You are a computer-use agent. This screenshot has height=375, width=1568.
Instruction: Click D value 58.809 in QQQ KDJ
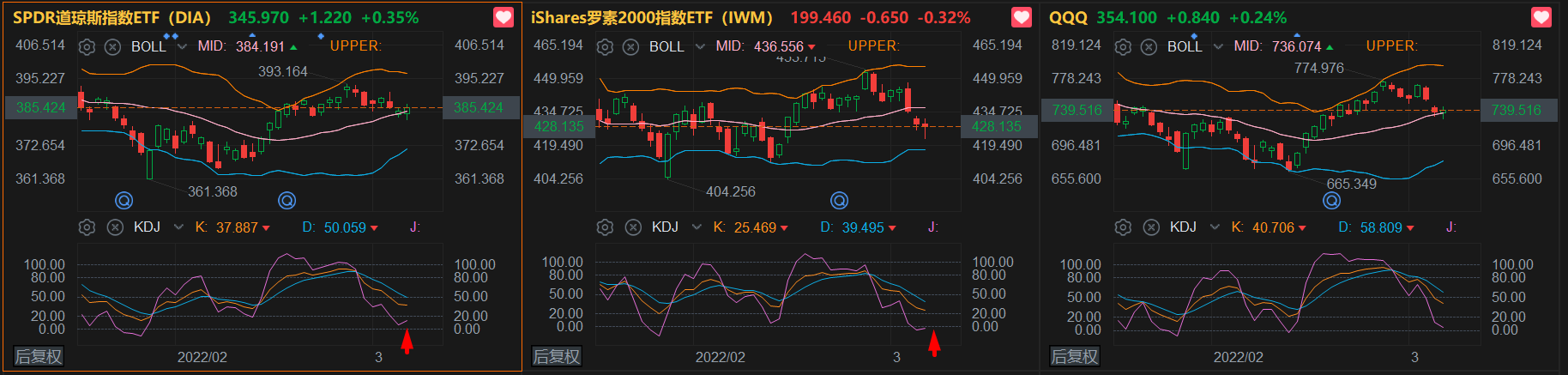click(1381, 227)
